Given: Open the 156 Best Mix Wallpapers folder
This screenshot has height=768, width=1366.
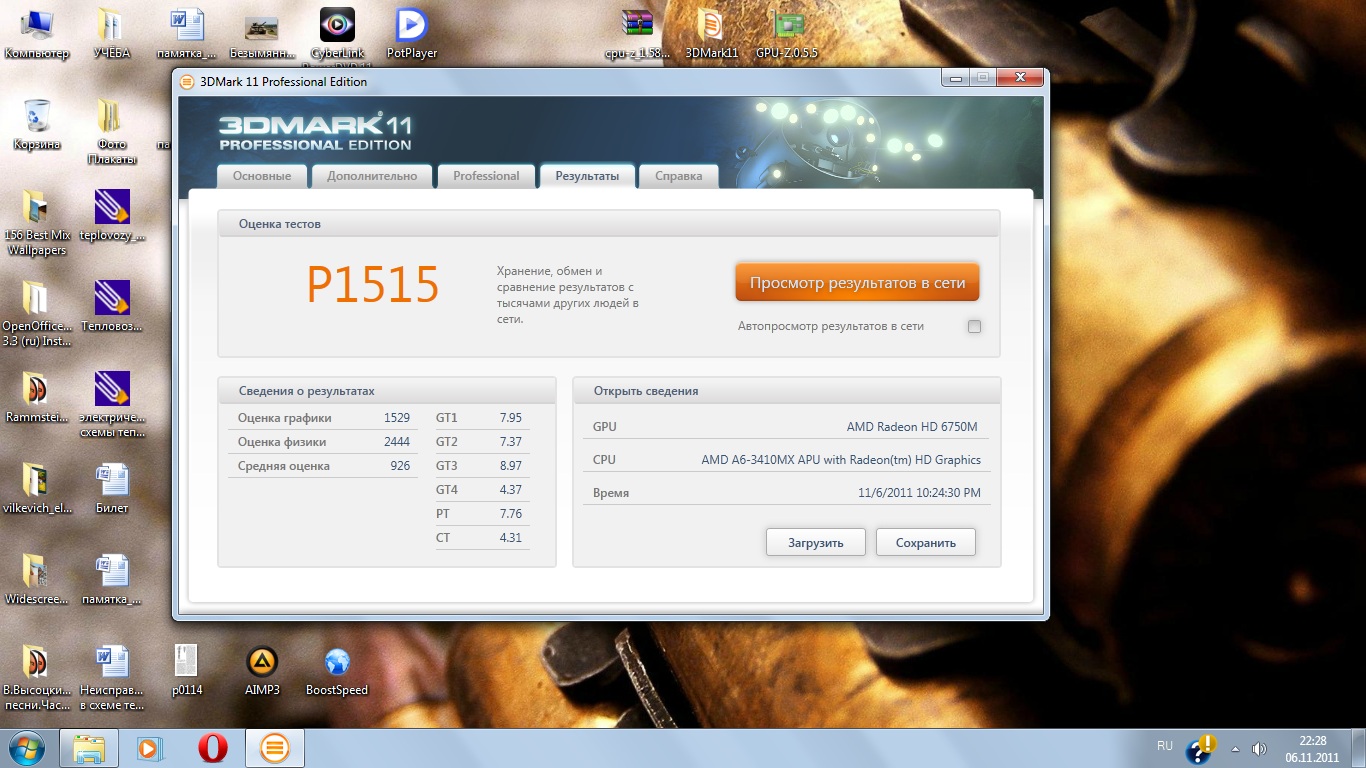Looking at the screenshot, I should [37, 222].
